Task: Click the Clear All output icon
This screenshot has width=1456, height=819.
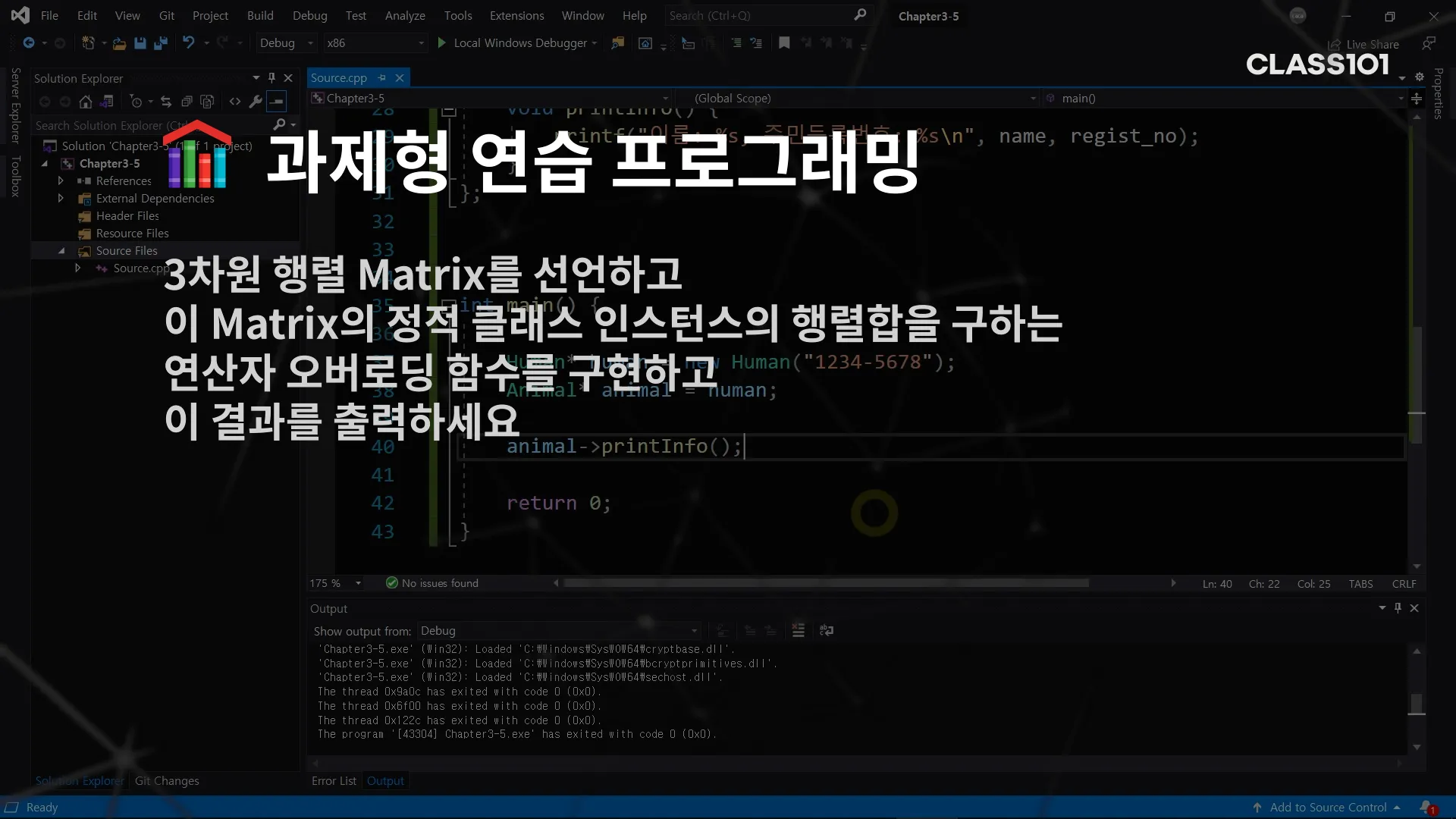Action: [798, 630]
